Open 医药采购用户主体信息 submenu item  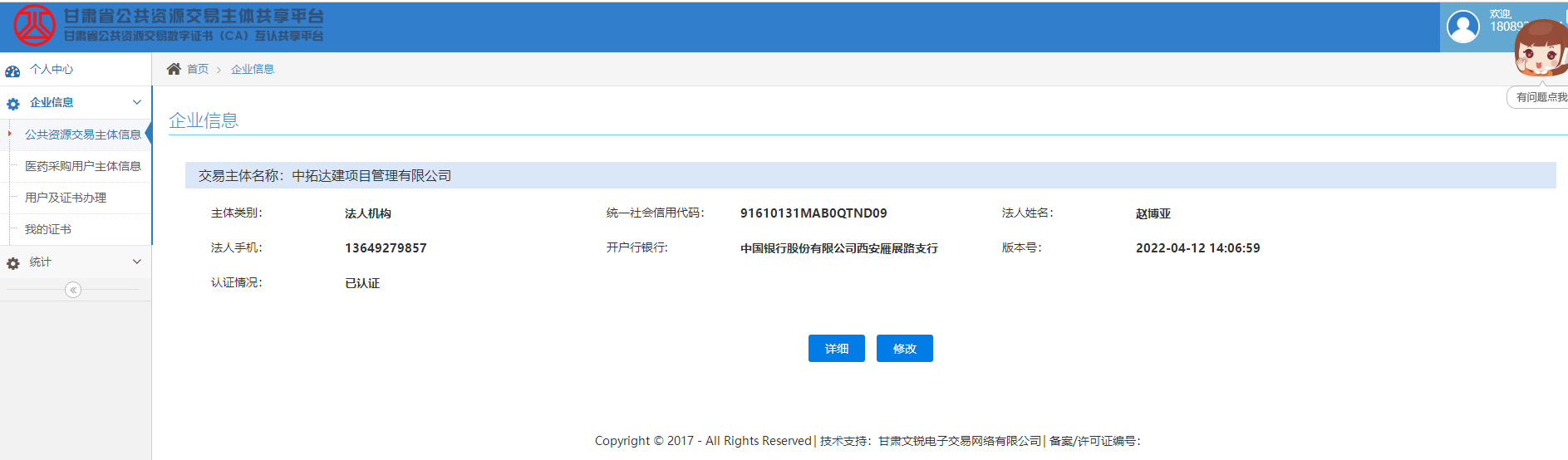(x=83, y=166)
